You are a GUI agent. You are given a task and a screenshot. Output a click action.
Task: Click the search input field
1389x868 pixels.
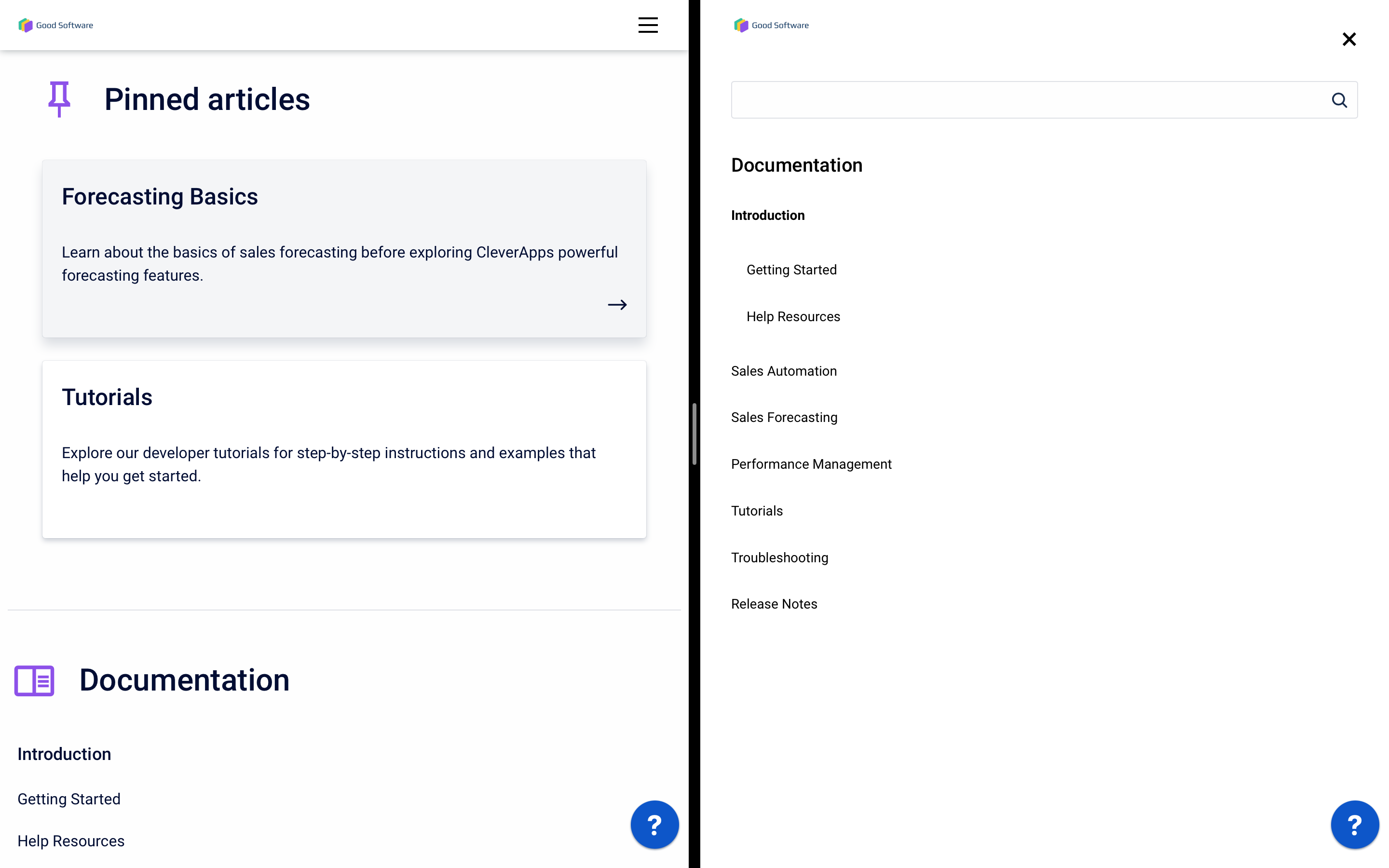click(1030, 100)
